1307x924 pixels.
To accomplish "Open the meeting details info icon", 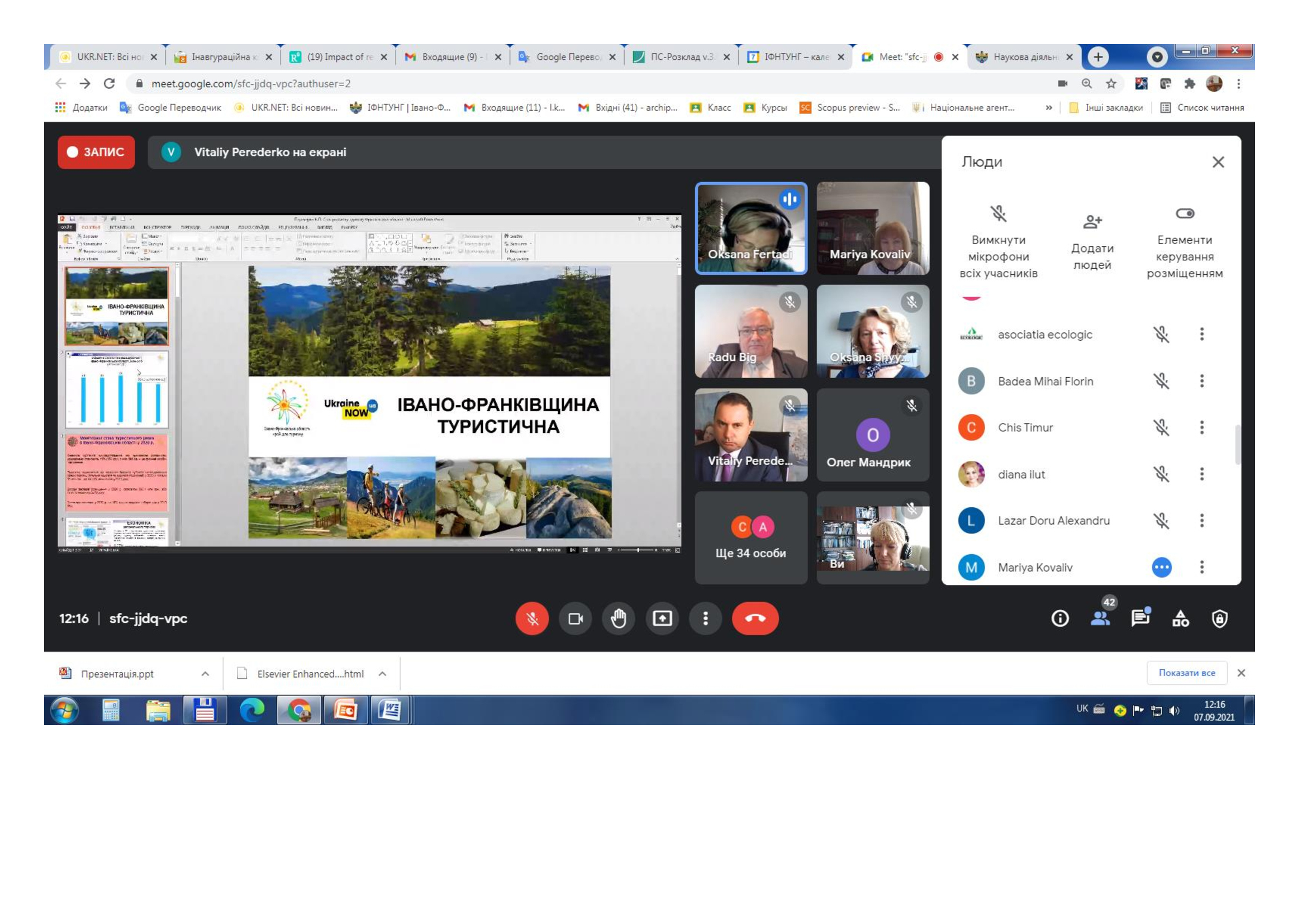I will (x=1059, y=618).
